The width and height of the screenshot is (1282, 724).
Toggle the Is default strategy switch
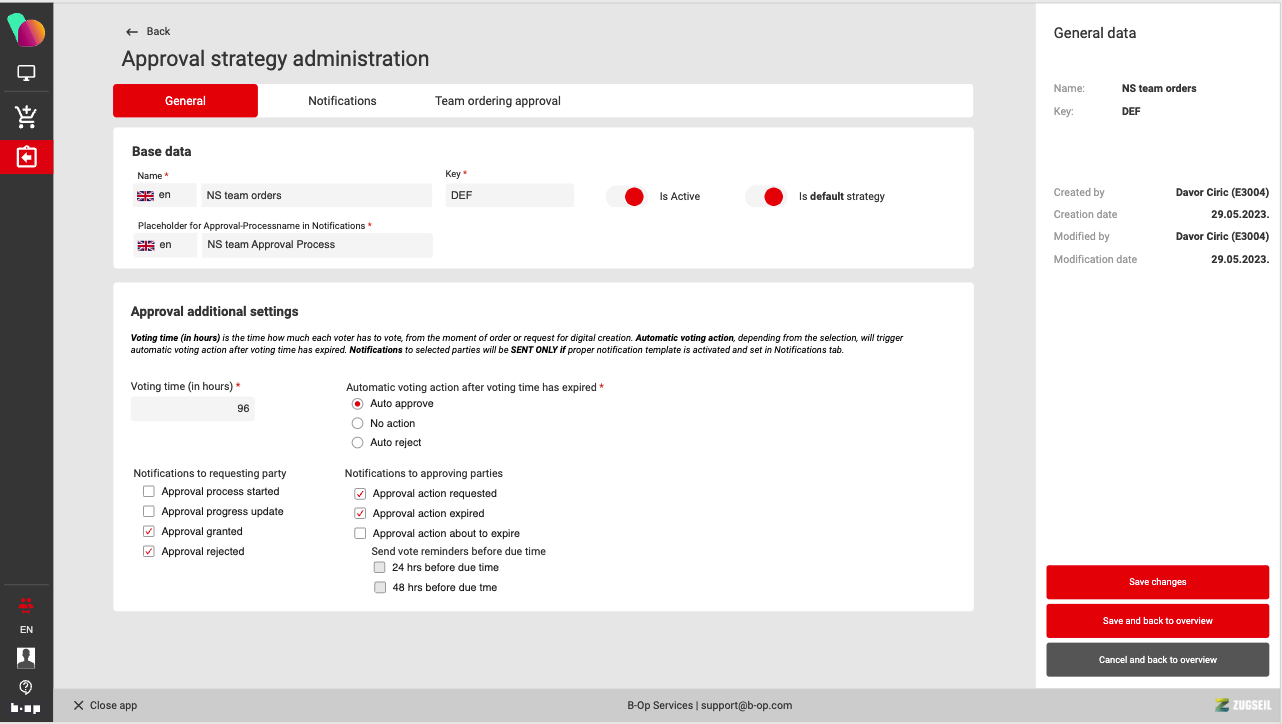pyautogui.click(x=766, y=197)
